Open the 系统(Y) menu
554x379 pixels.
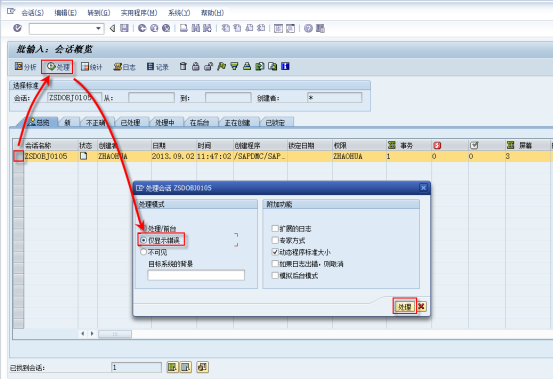coord(179,13)
